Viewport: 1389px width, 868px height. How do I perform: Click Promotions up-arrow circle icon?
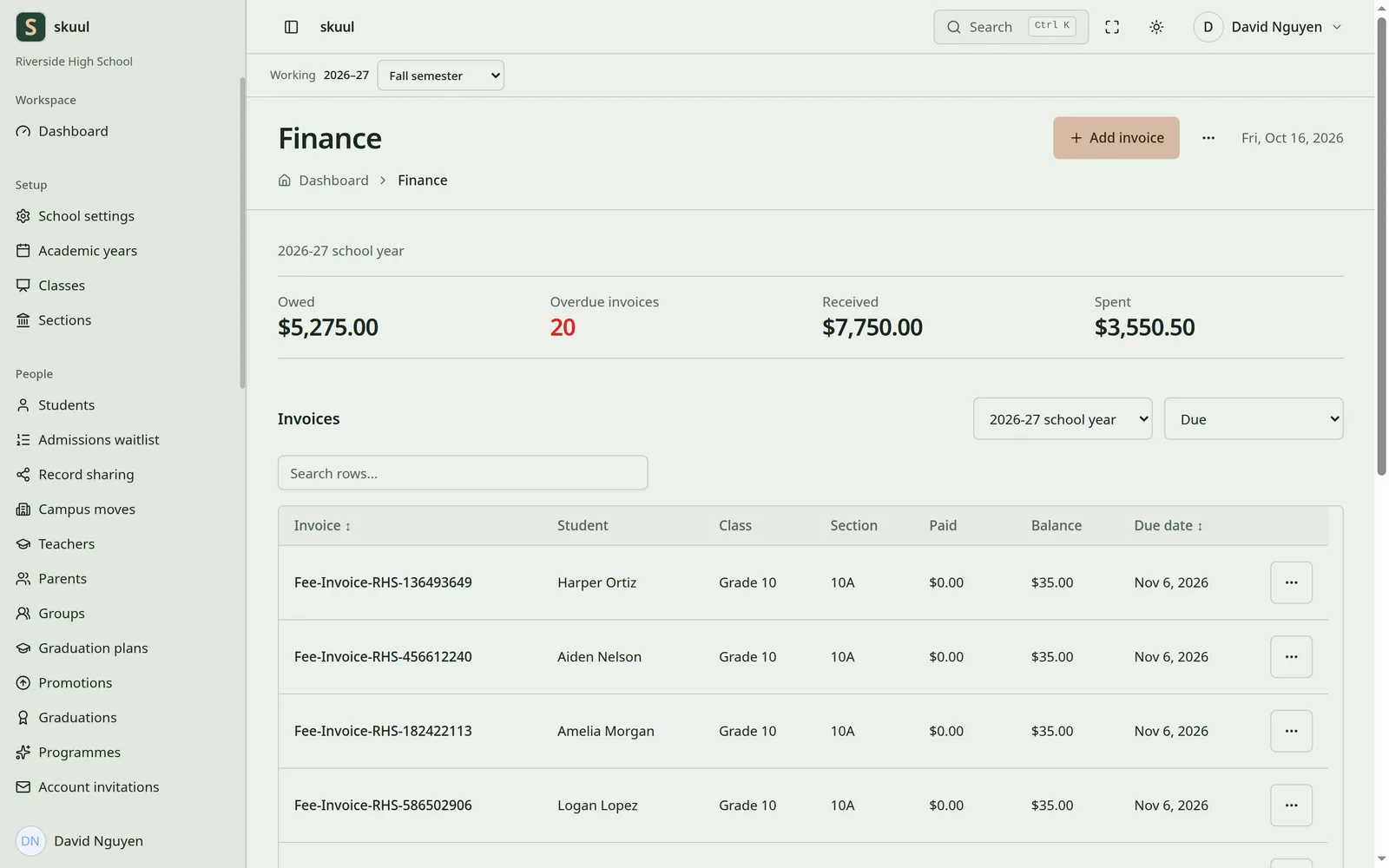pyautogui.click(x=23, y=683)
